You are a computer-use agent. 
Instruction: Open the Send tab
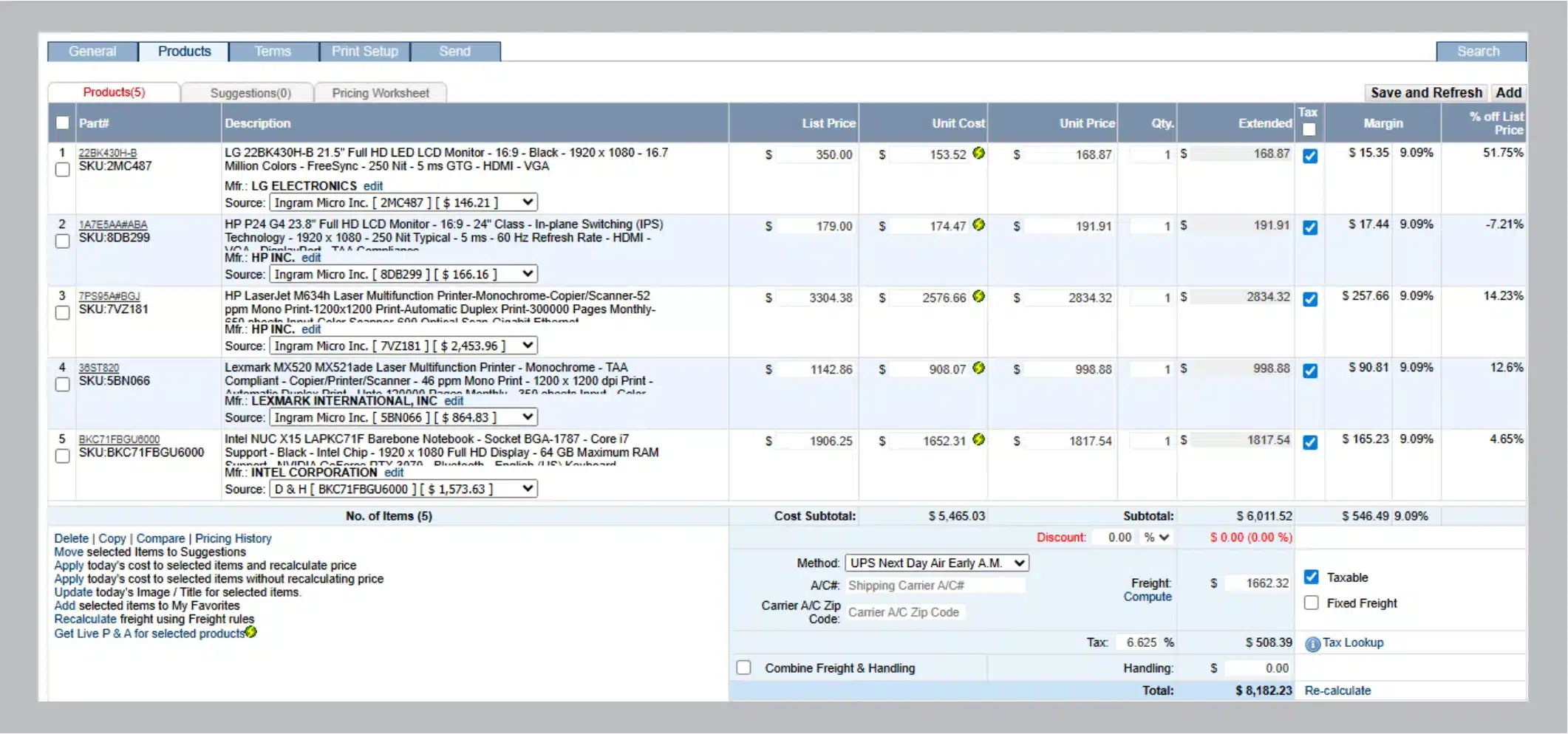[455, 51]
